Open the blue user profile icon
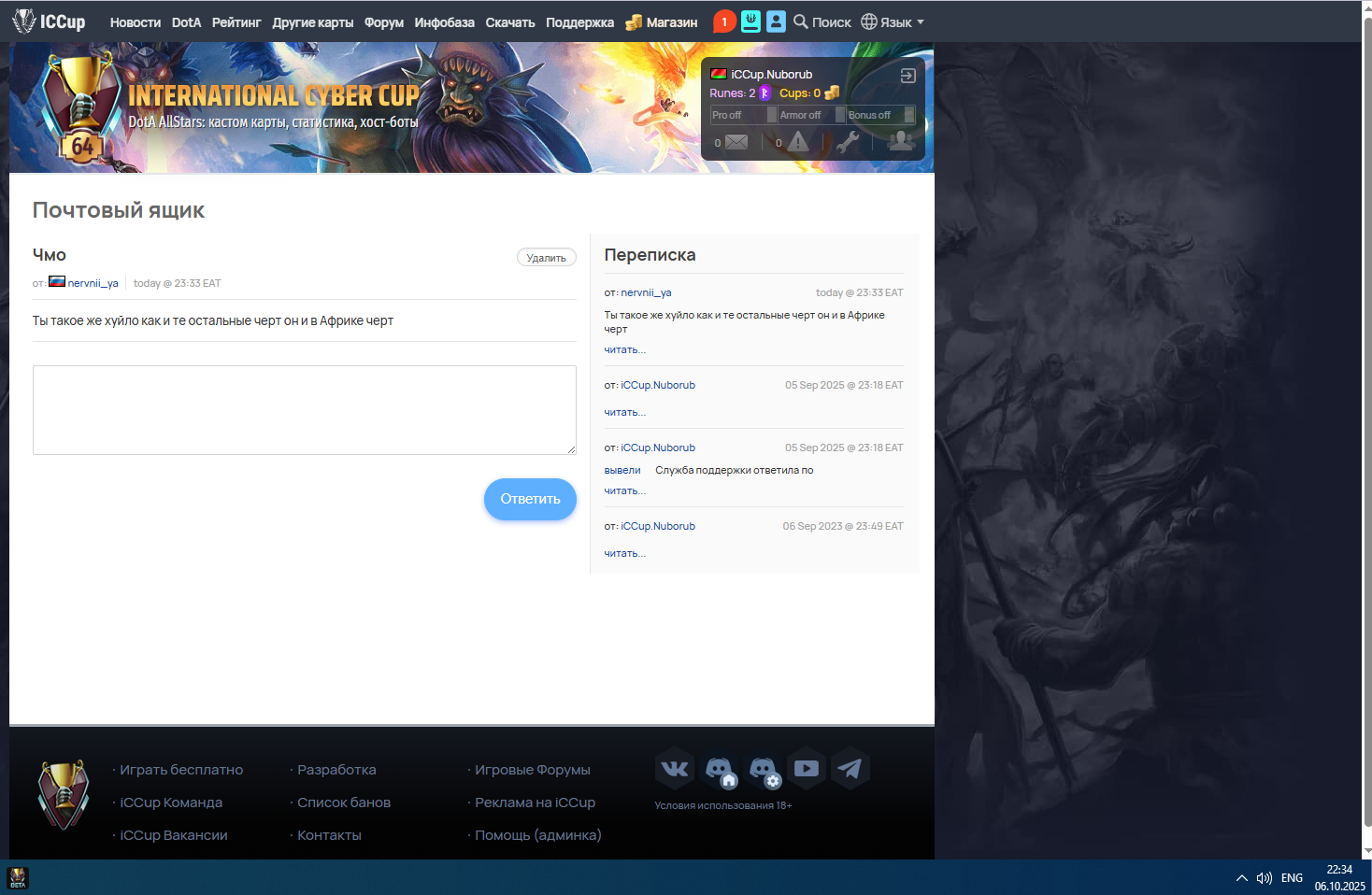Image resolution: width=1372 pixels, height=895 pixels. [776, 21]
